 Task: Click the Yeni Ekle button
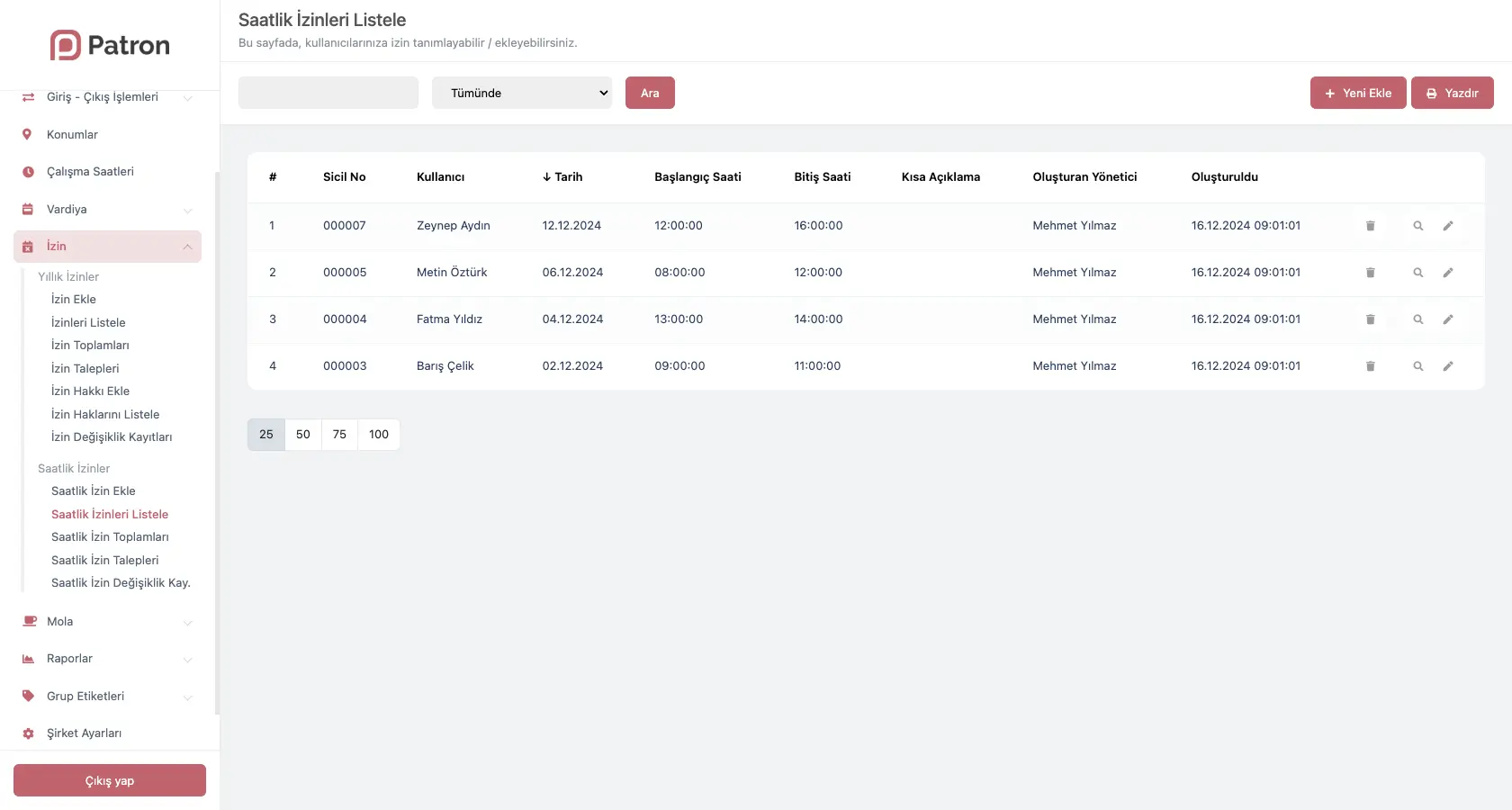1357,93
